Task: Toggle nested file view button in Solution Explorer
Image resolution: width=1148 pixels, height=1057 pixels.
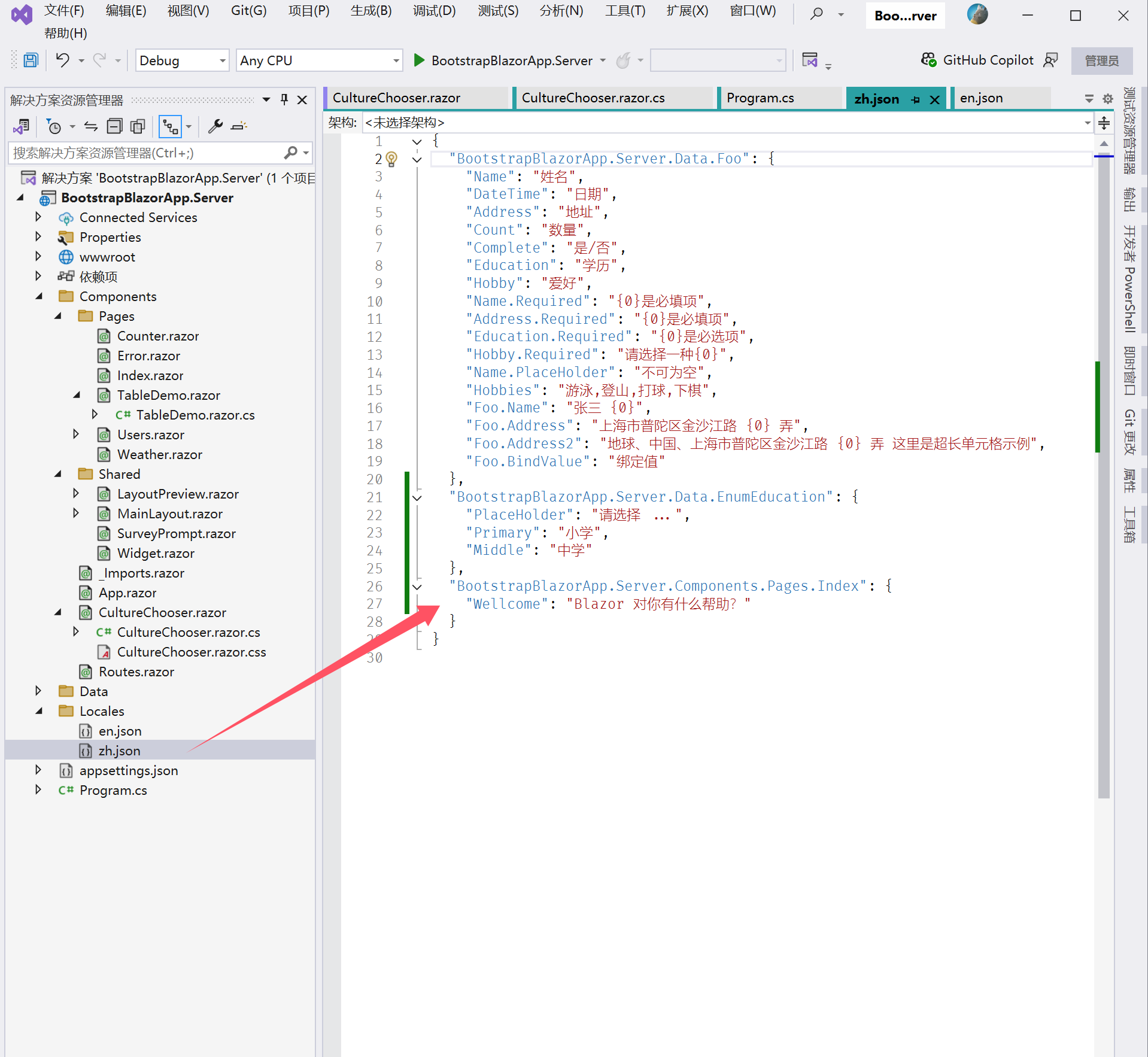Action: 171,126
